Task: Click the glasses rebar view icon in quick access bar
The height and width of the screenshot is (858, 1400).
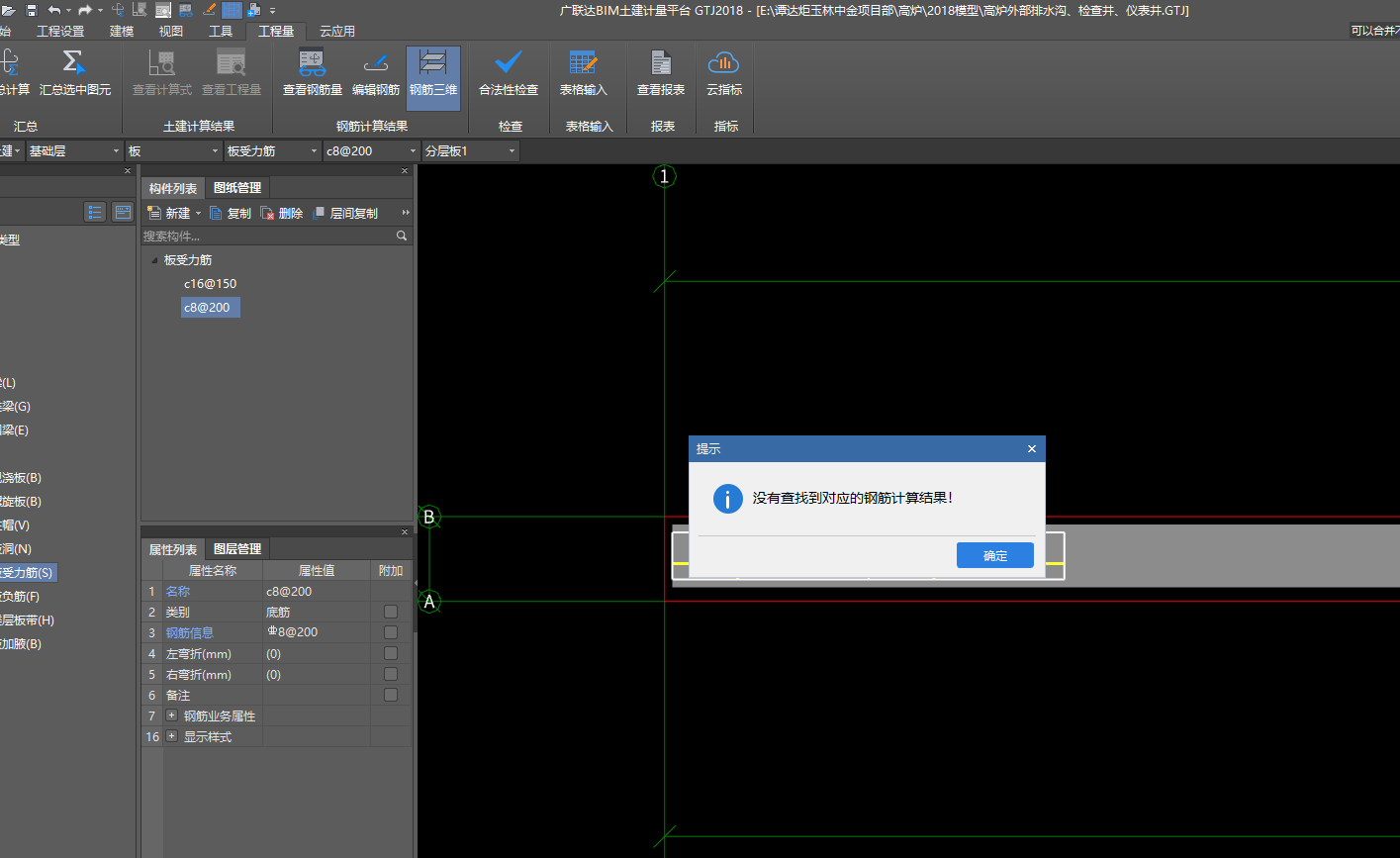Action: click(x=186, y=10)
